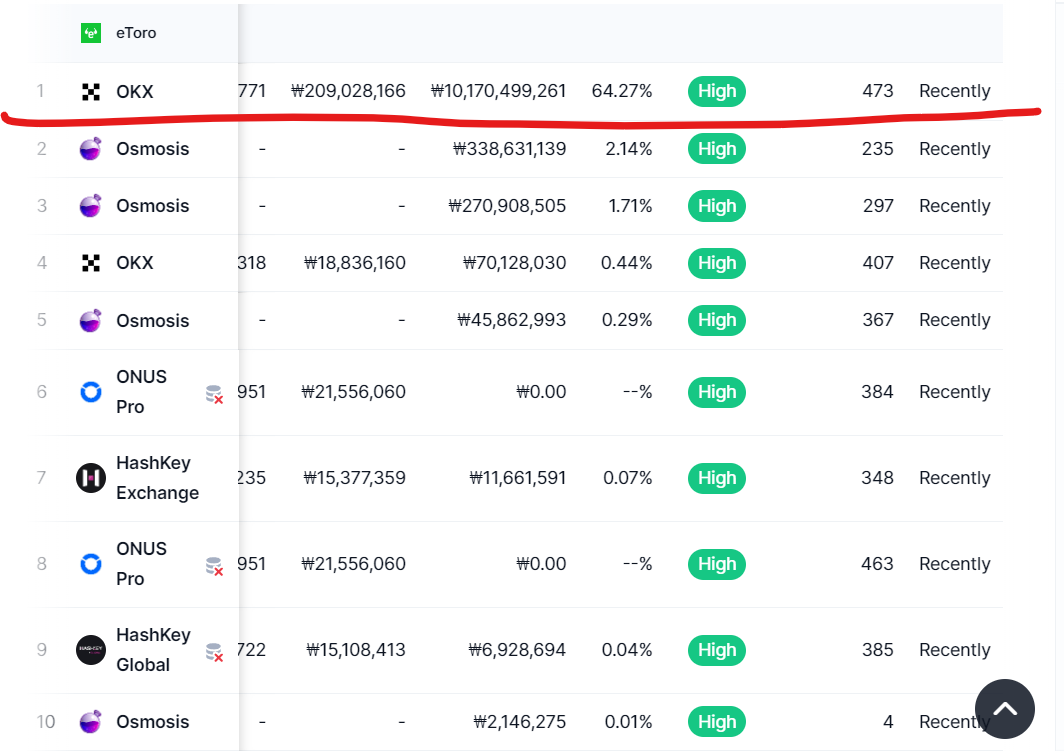Viewport: 1064px width, 751px height.
Task: Select the ₩15,108,413 depth value
Action: click(x=356, y=650)
